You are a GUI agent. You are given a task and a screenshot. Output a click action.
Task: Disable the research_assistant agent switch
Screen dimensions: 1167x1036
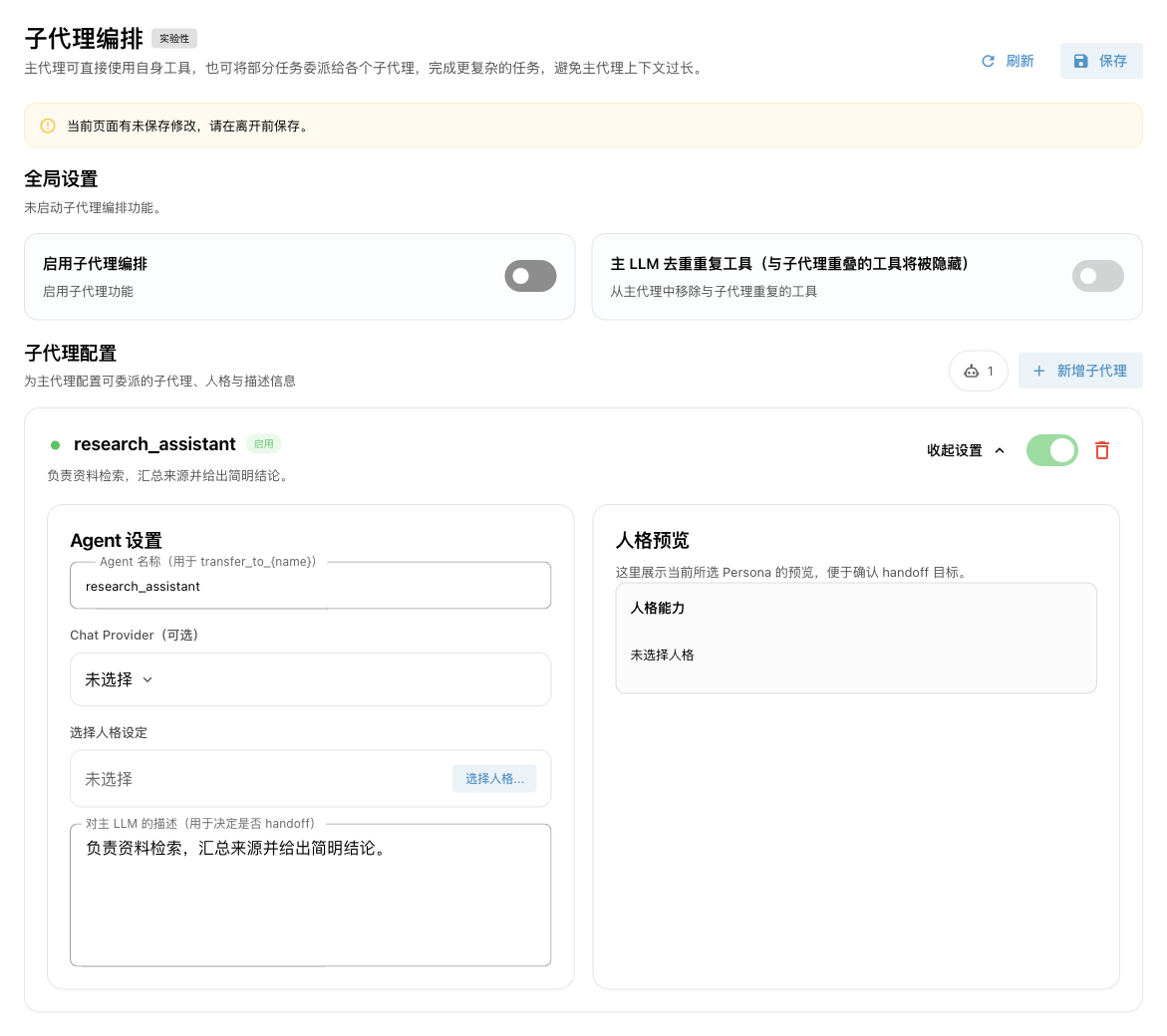point(1051,450)
